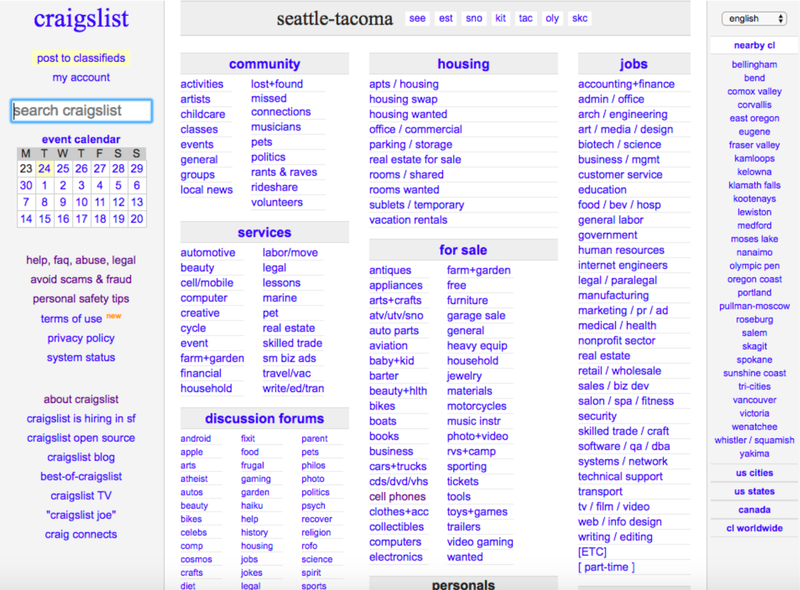This screenshot has height=590, width=800.
Task: Browse apts / housing listings
Action: point(404,84)
